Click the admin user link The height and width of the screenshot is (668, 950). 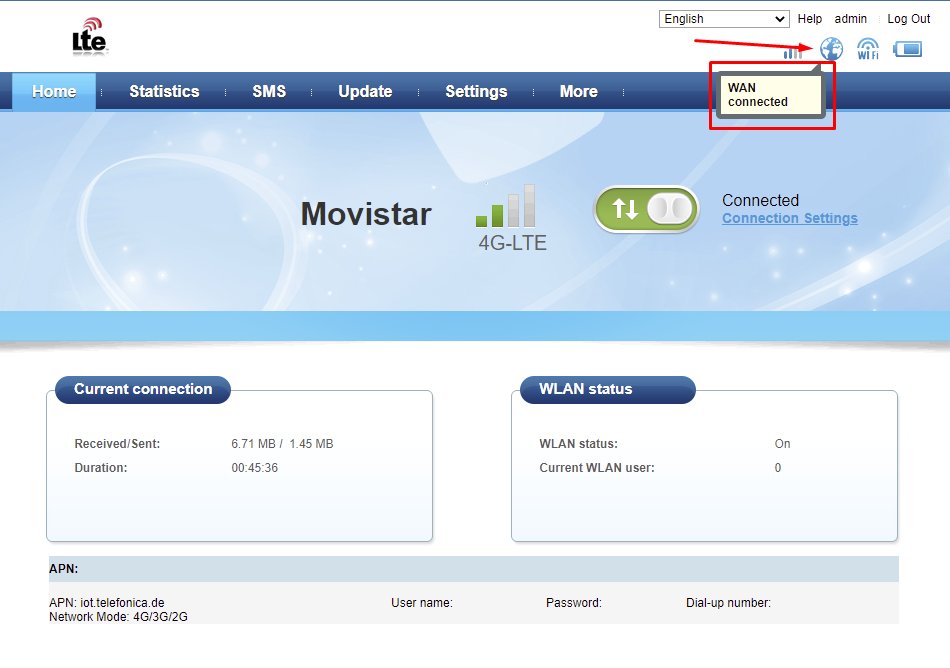[x=851, y=19]
